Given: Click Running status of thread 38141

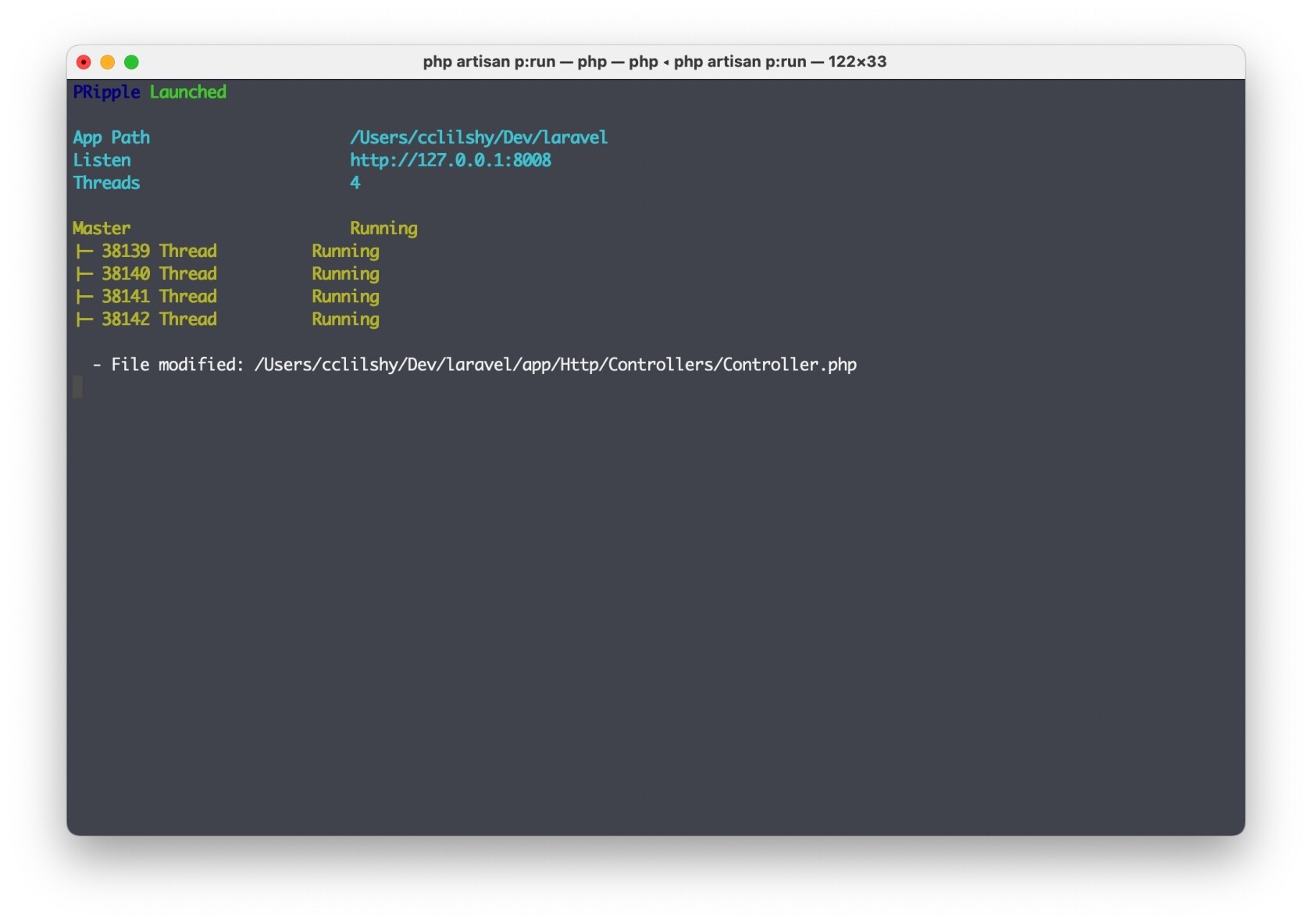Looking at the screenshot, I should [x=345, y=297].
